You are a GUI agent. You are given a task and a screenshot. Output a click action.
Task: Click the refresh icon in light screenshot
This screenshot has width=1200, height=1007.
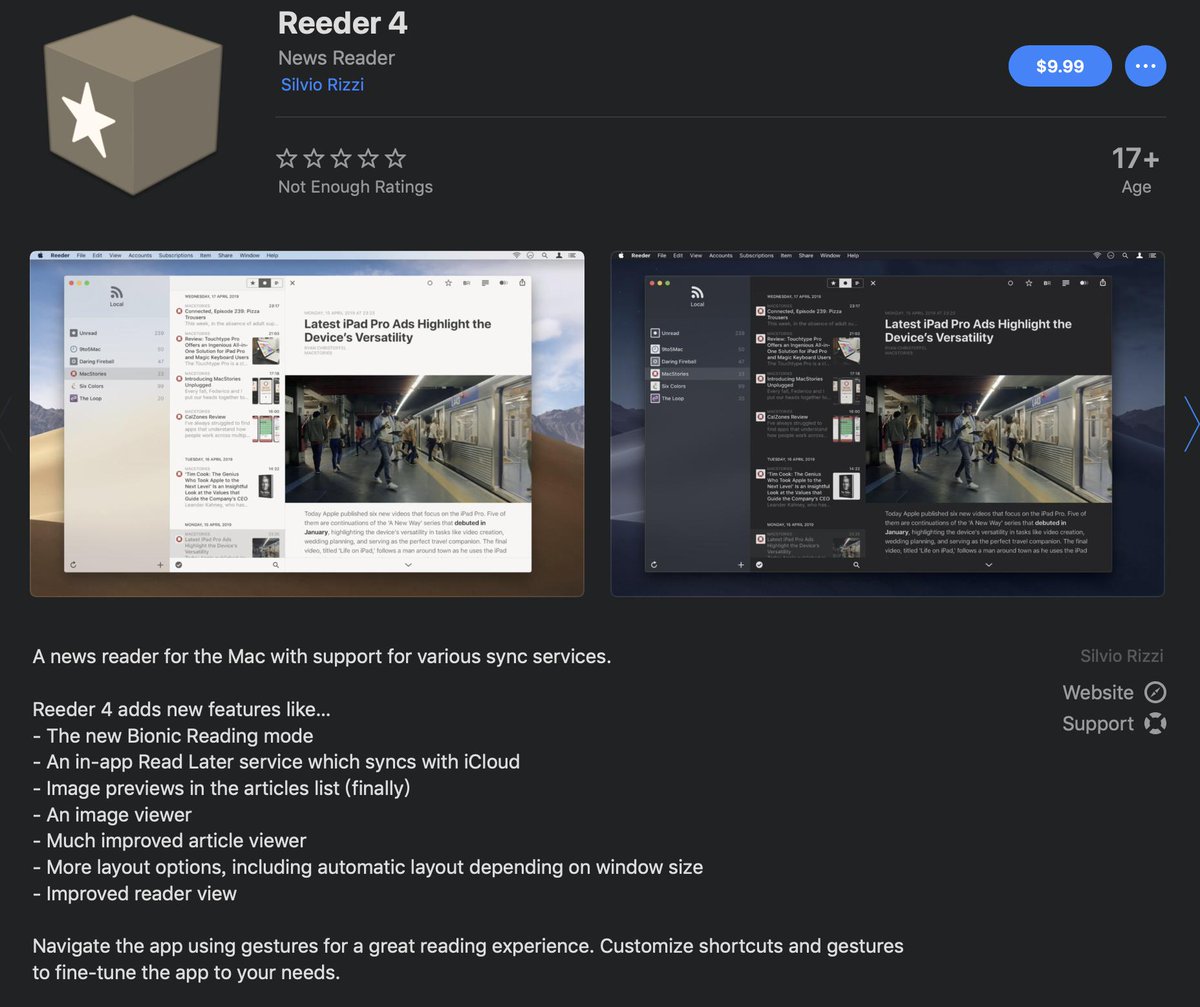(74, 565)
